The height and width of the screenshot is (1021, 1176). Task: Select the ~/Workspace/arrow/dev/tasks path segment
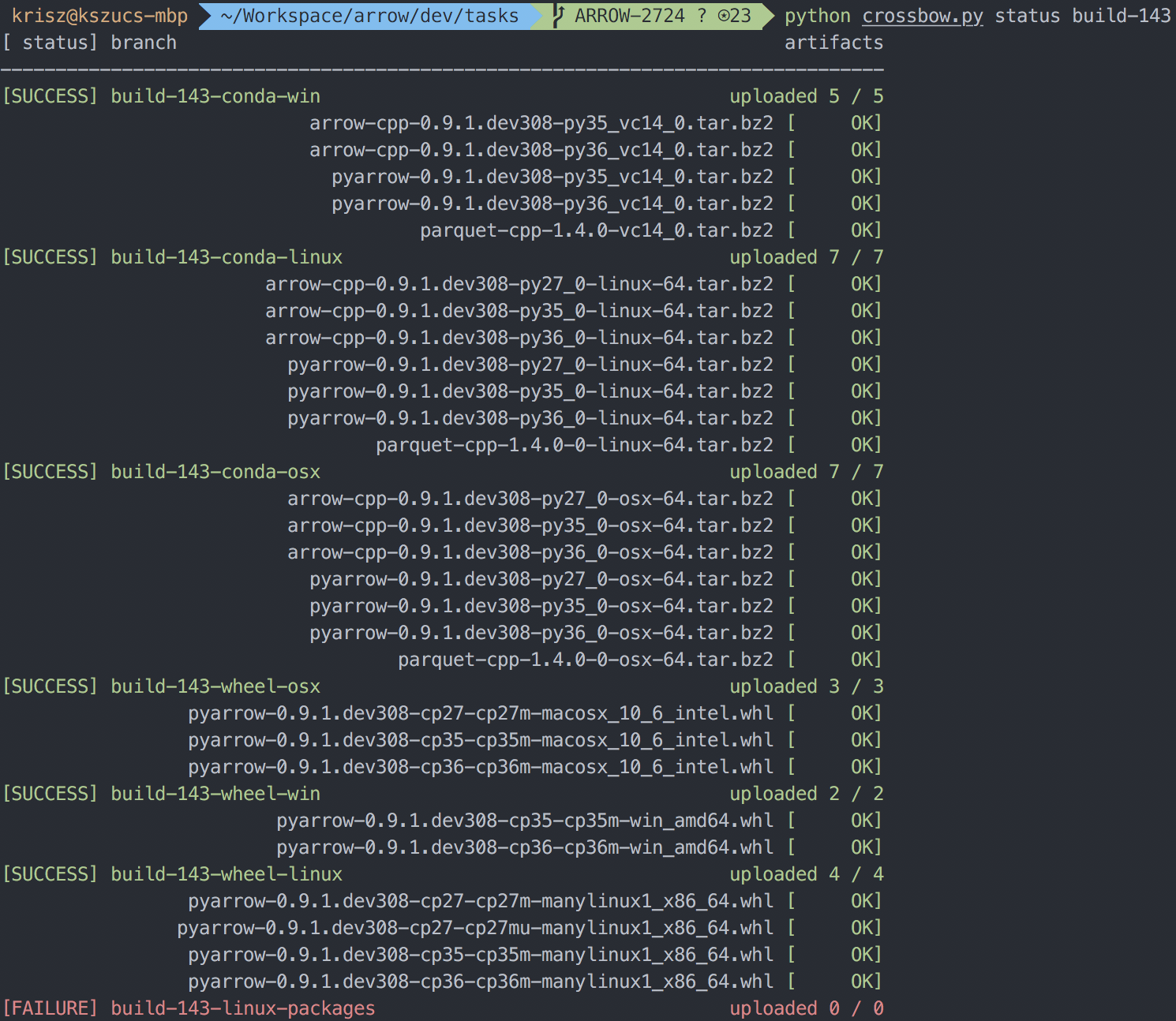coord(369,16)
